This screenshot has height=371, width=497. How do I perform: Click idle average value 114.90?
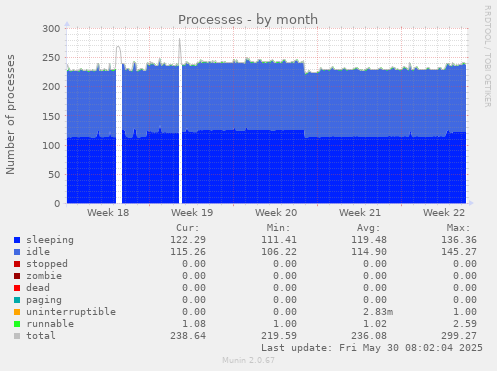click(369, 252)
